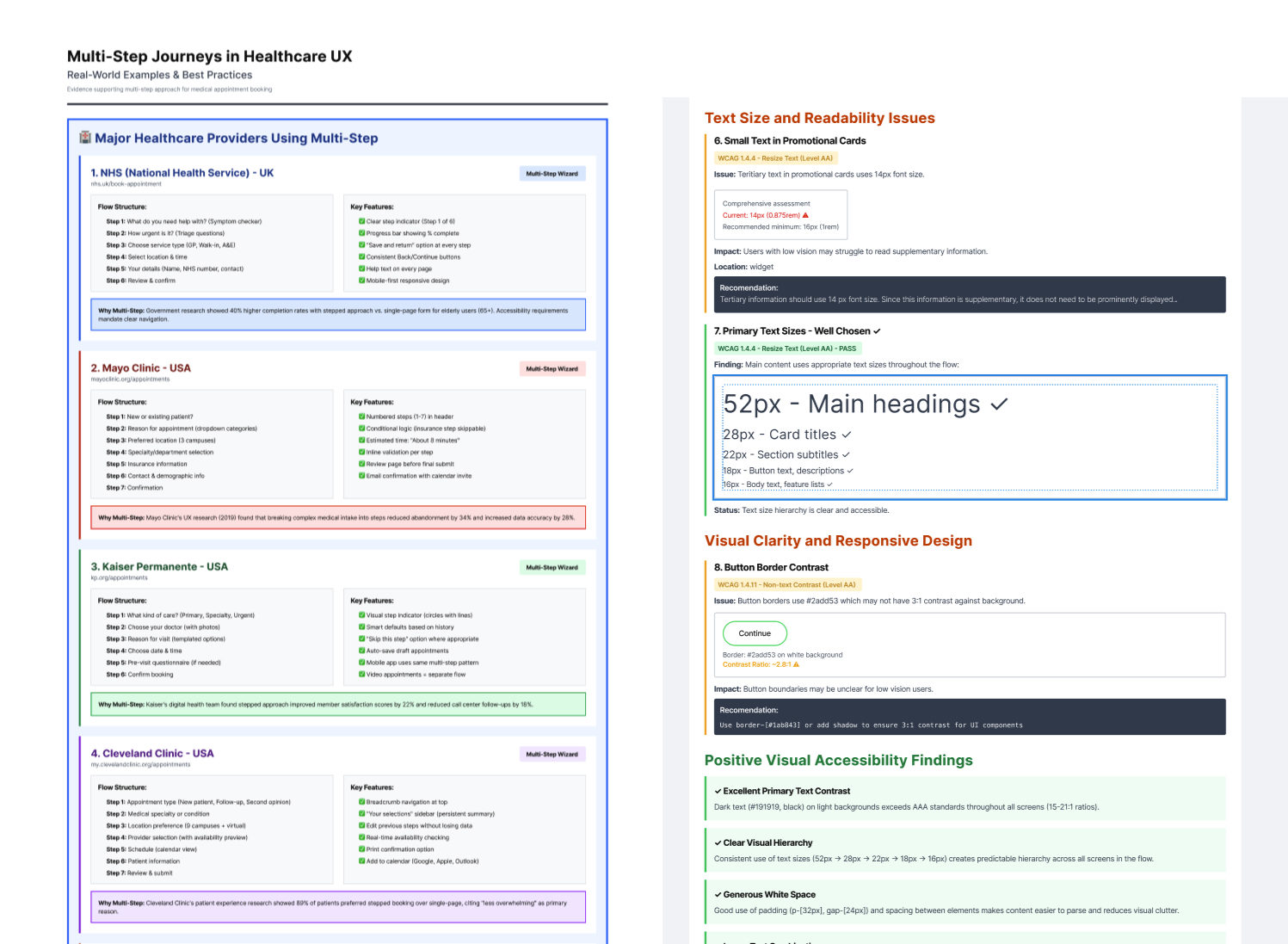
Task: Select the "Text Size and Readability Issues" heading
Action: click(x=820, y=119)
